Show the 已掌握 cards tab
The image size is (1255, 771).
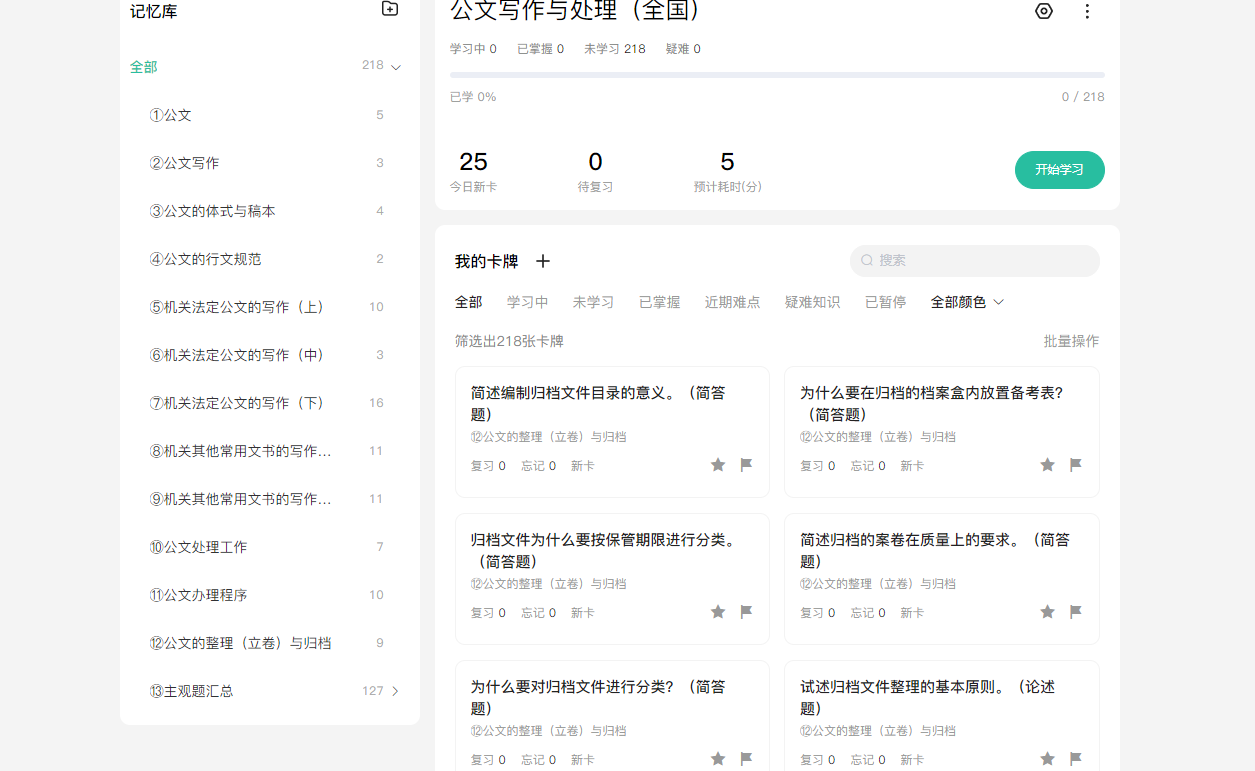click(660, 302)
